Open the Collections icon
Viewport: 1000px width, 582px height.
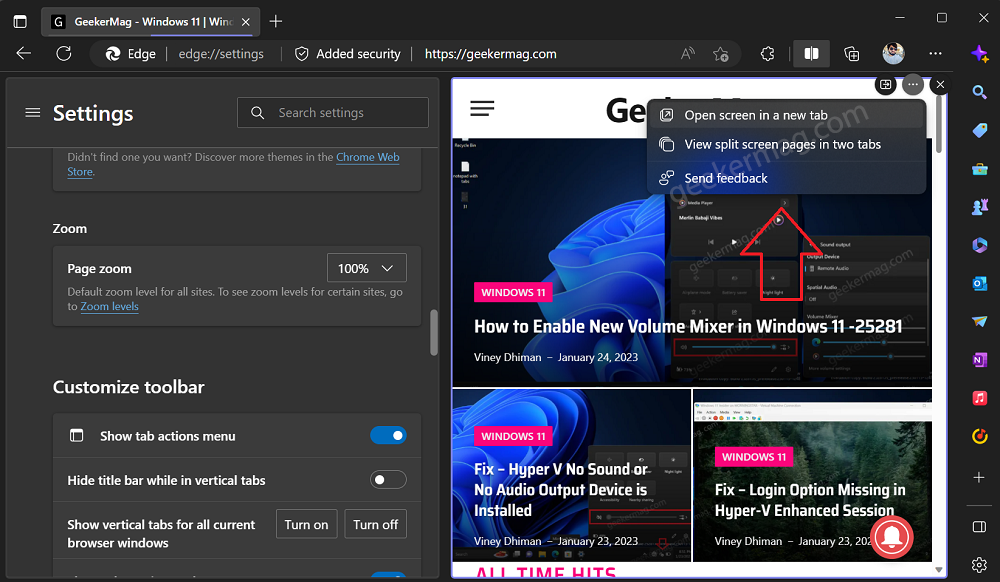coord(852,54)
